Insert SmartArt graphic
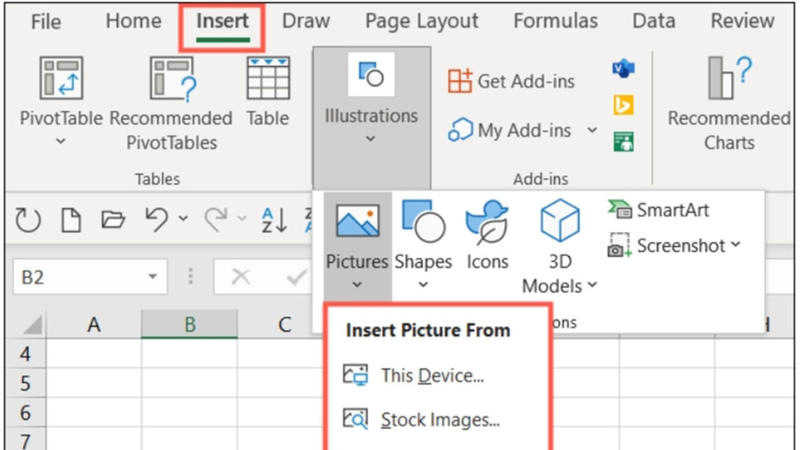The image size is (800, 450). click(x=659, y=210)
